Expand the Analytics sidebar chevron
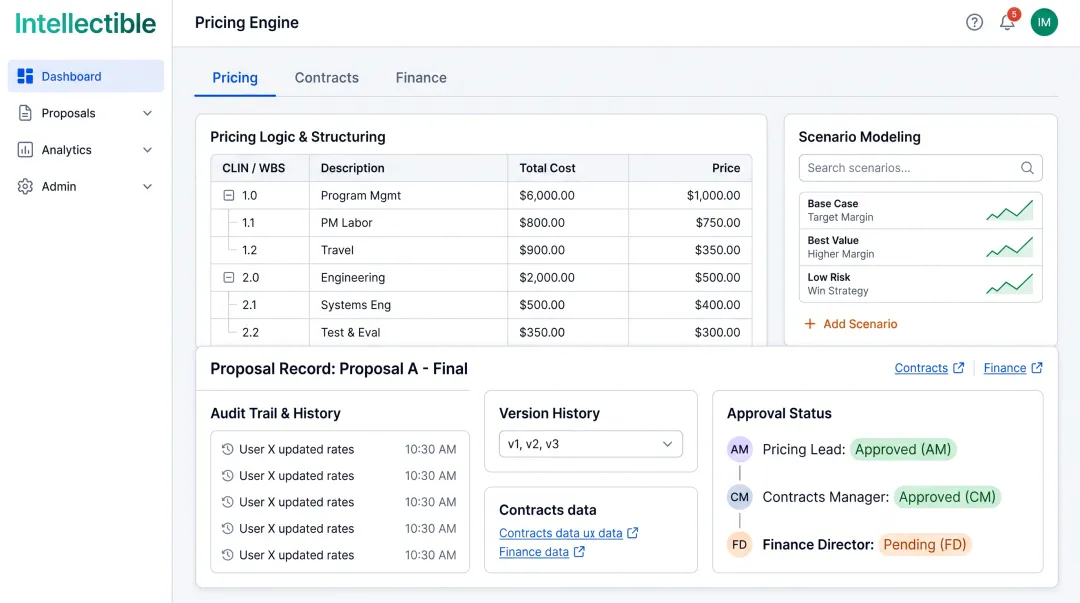The width and height of the screenshot is (1080, 603). pos(147,150)
